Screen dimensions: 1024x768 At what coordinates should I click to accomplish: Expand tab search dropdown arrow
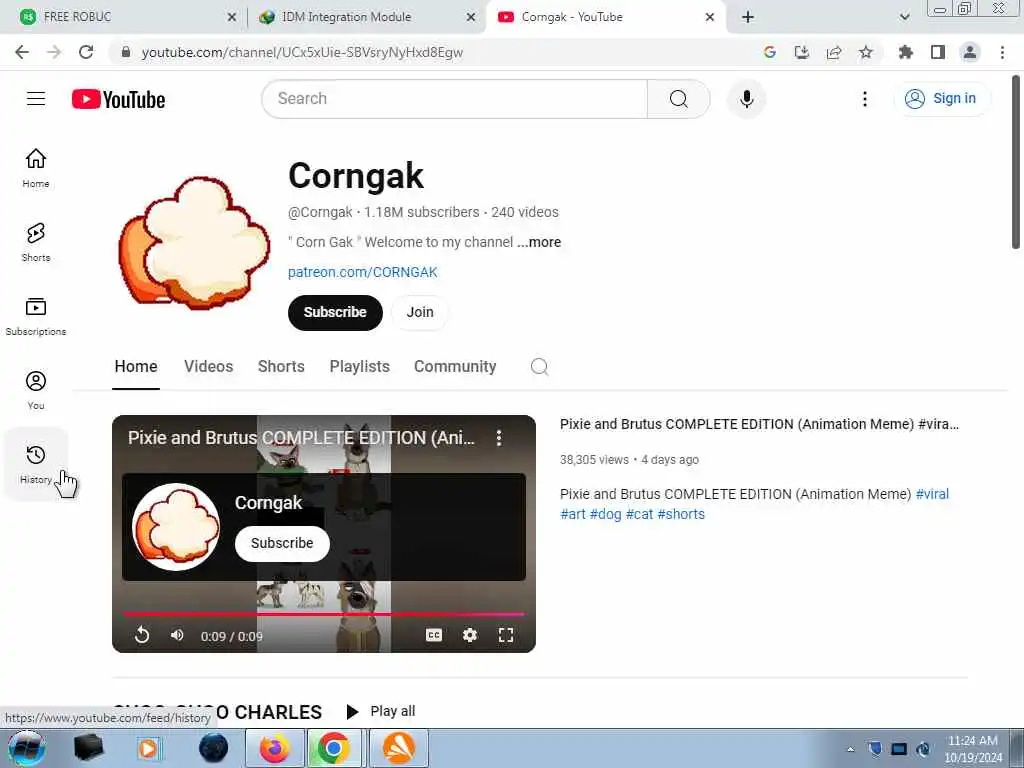point(904,17)
